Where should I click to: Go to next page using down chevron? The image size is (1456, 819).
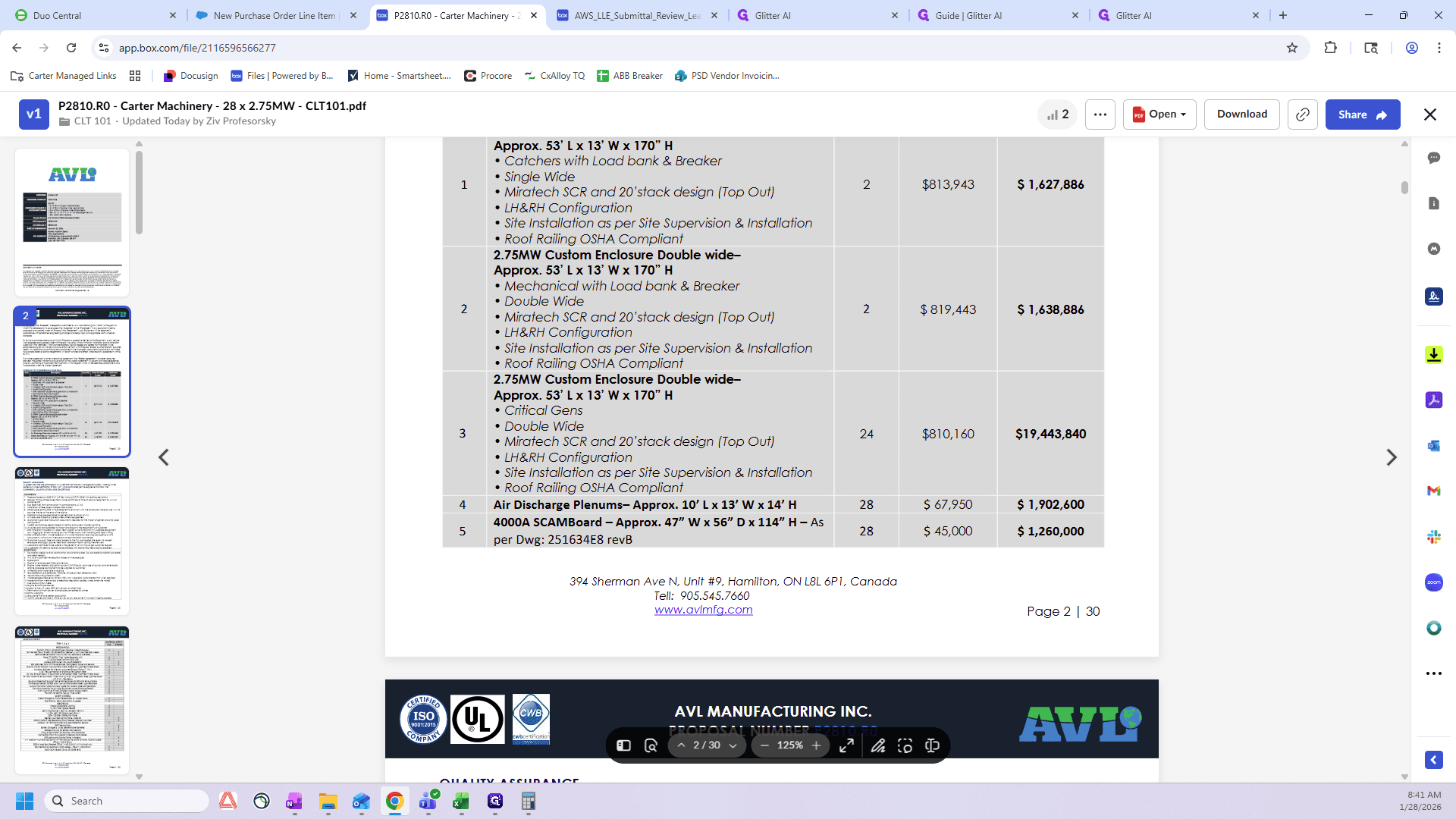(733, 745)
